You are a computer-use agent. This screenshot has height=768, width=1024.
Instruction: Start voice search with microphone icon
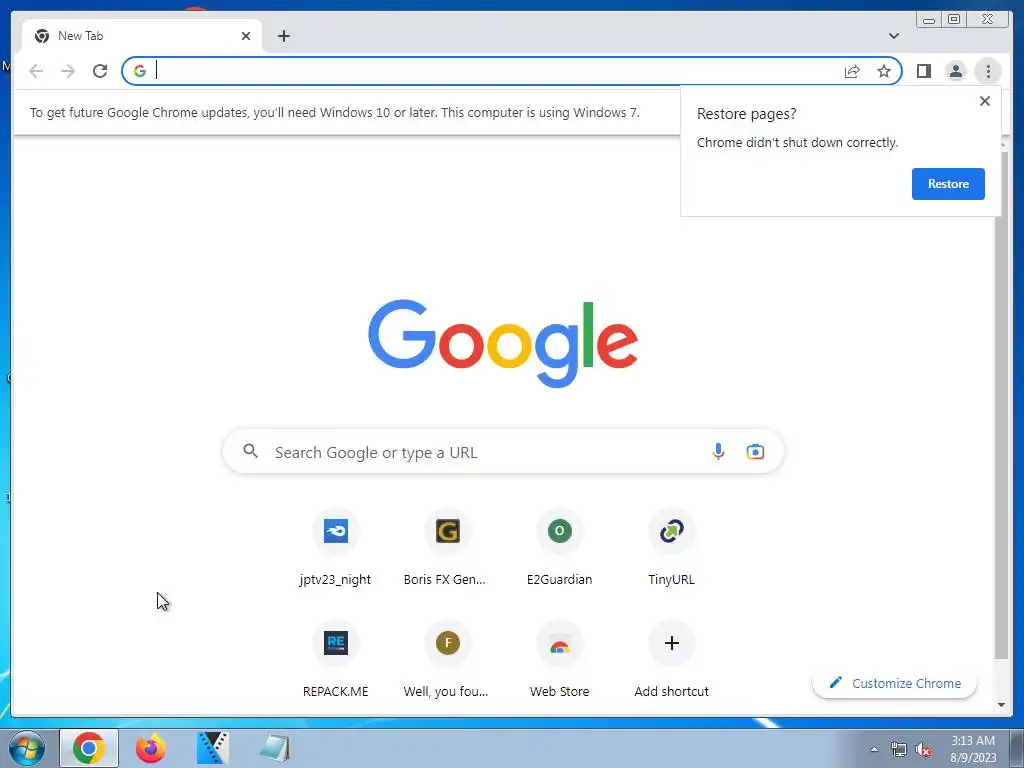coord(718,451)
